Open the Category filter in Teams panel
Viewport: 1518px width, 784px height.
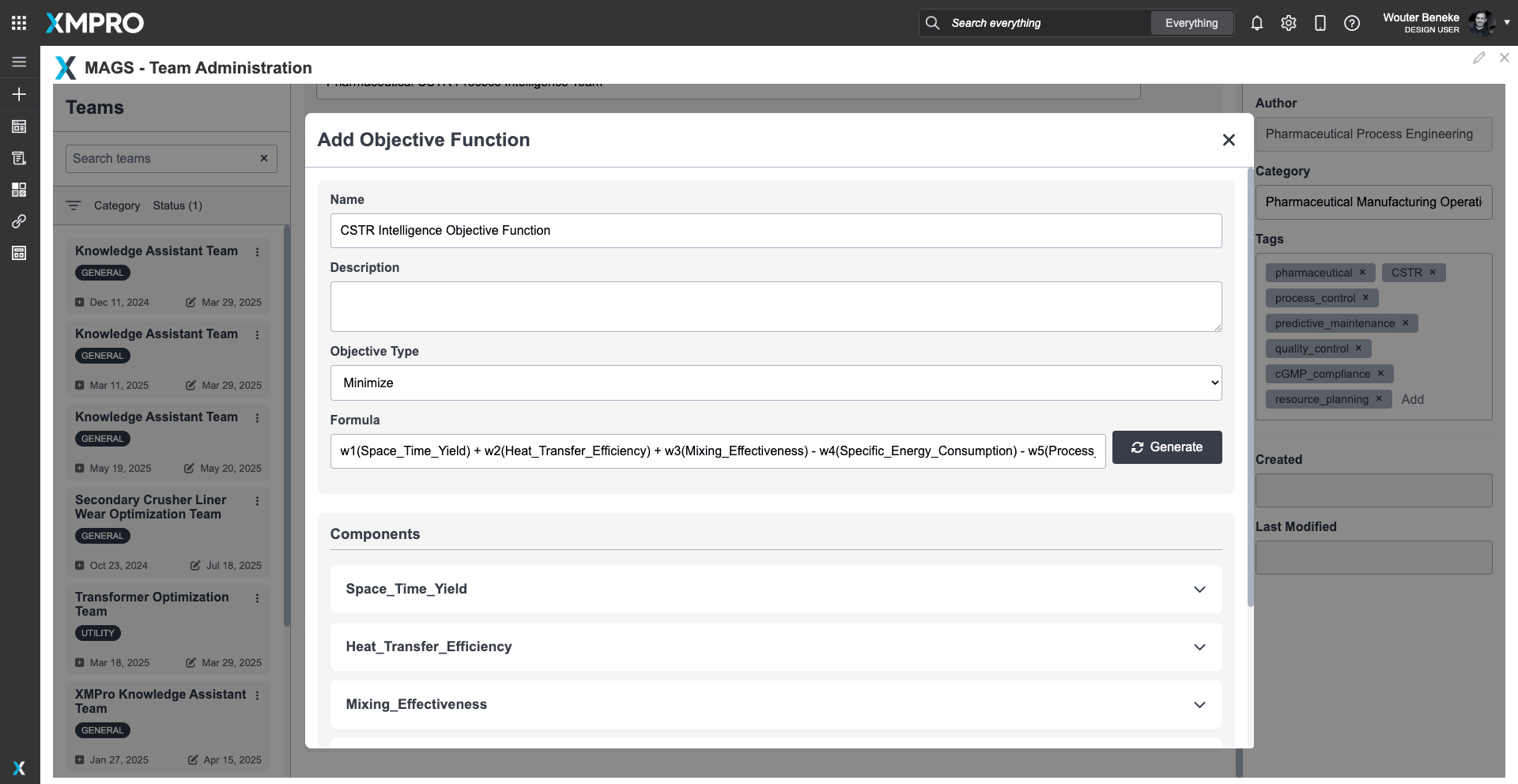pos(116,205)
